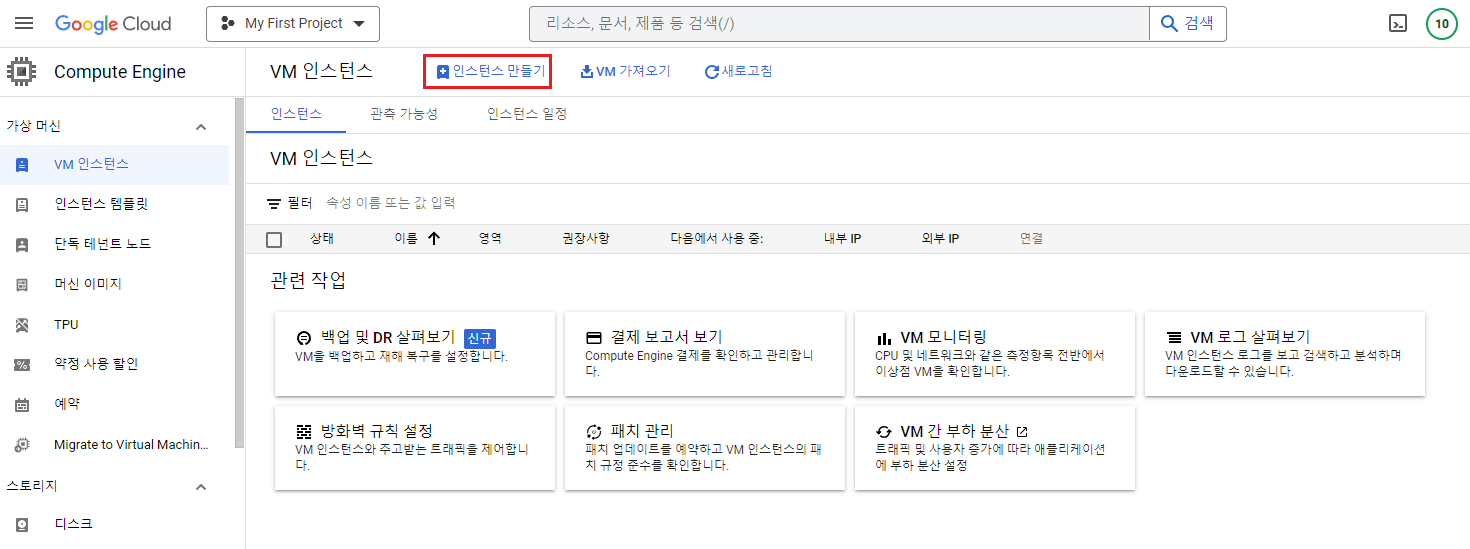Screen dimensions: 1470x549
Task: Switch to the 인스턴스 일정 tab
Action: click(527, 114)
